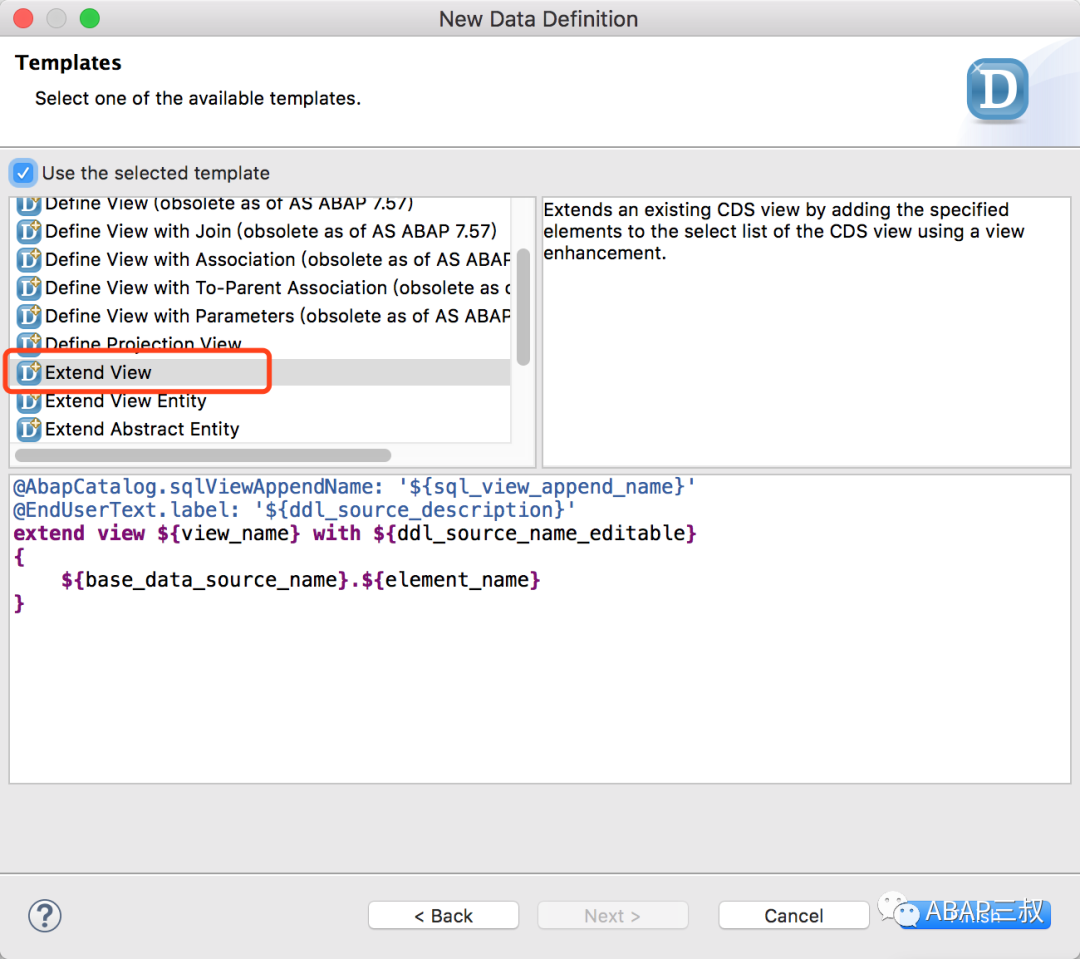Click the Extend View Entity row icon
The image size is (1080, 959).
pyautogui.click(x=29, y=400)
